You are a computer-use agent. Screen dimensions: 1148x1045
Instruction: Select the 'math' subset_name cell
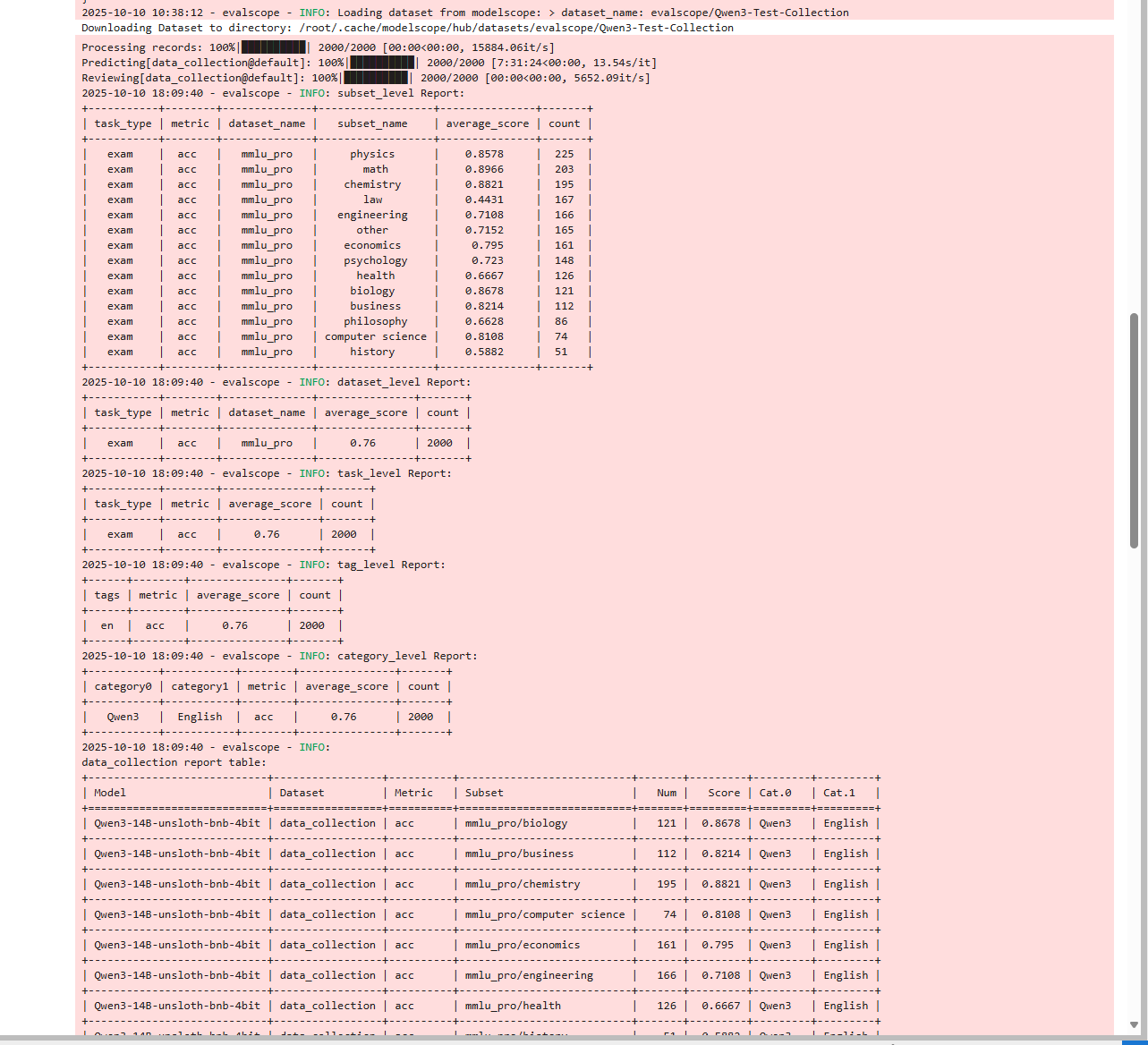(376, 169)
